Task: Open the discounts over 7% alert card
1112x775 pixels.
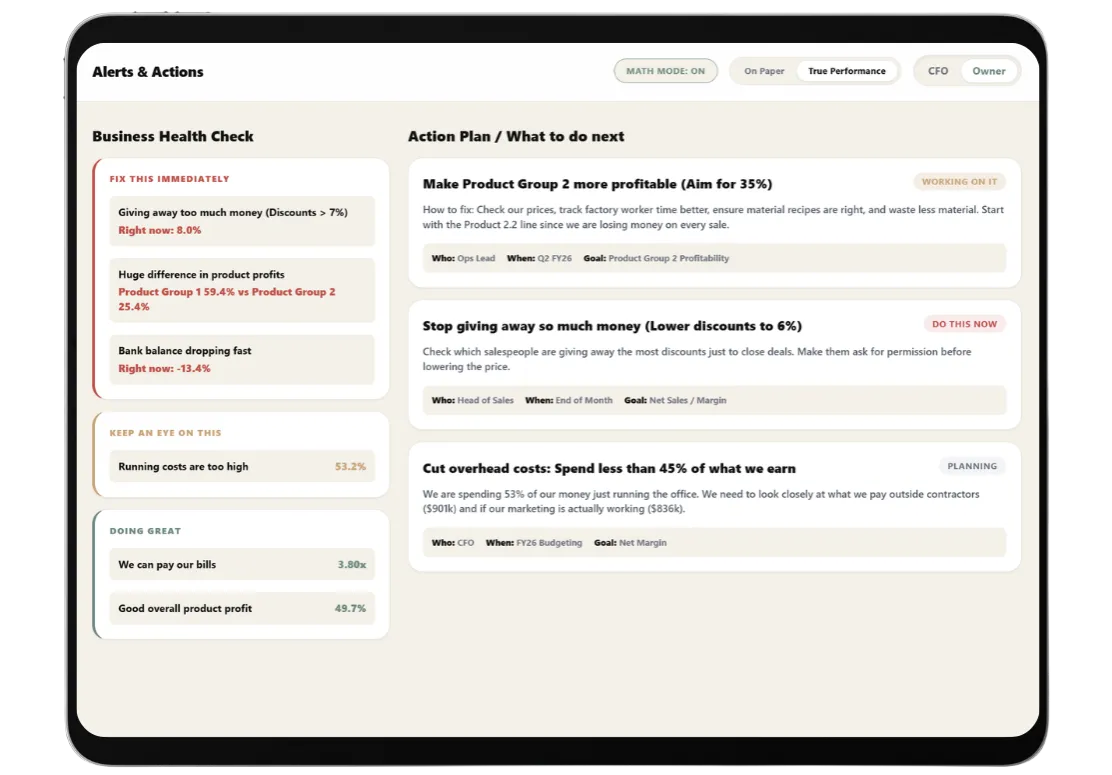Action: 242,221
